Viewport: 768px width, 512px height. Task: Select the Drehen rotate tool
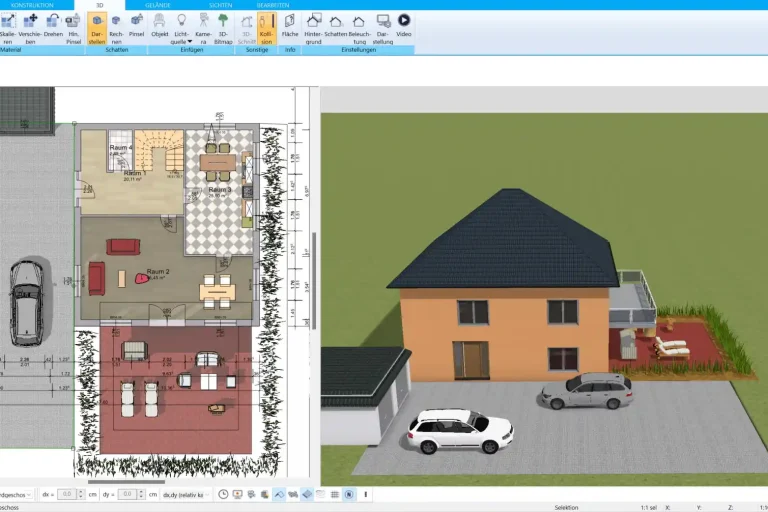53,25
